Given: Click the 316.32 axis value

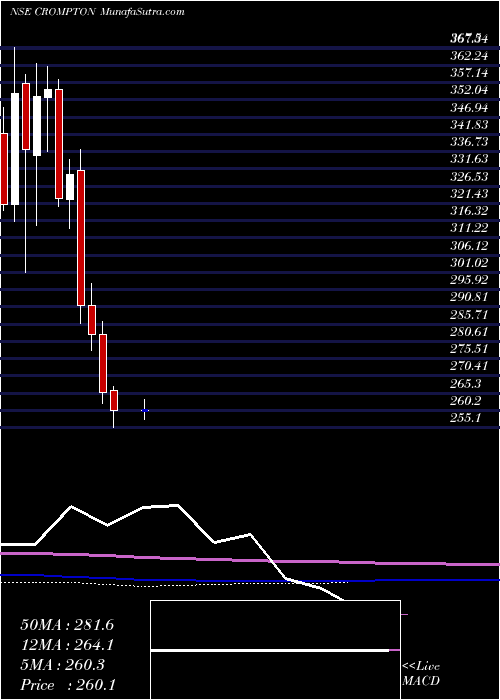Looking at the screenshot, I should [468, 212].
